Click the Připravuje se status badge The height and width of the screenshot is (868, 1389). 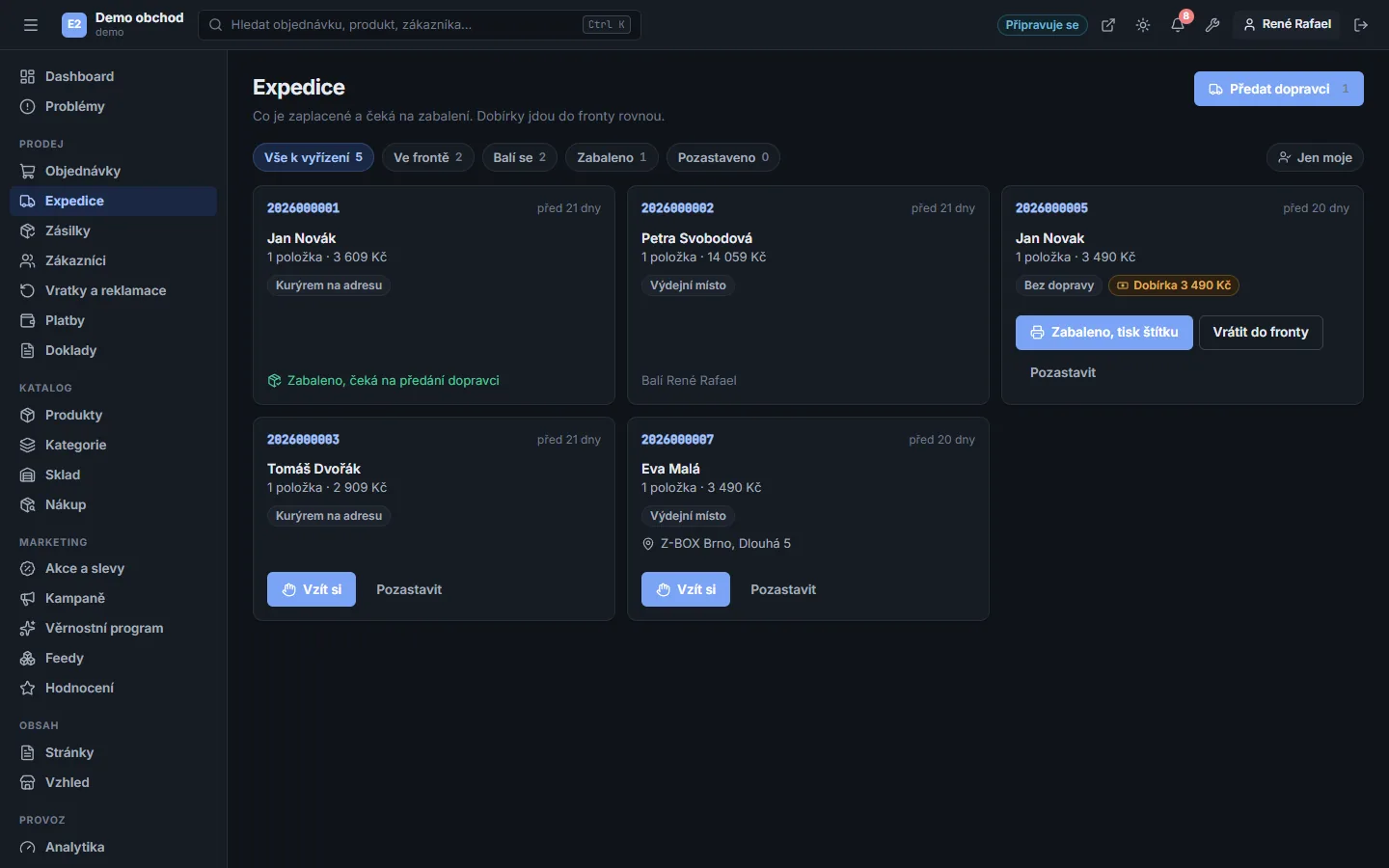[x=1042, y=25]
